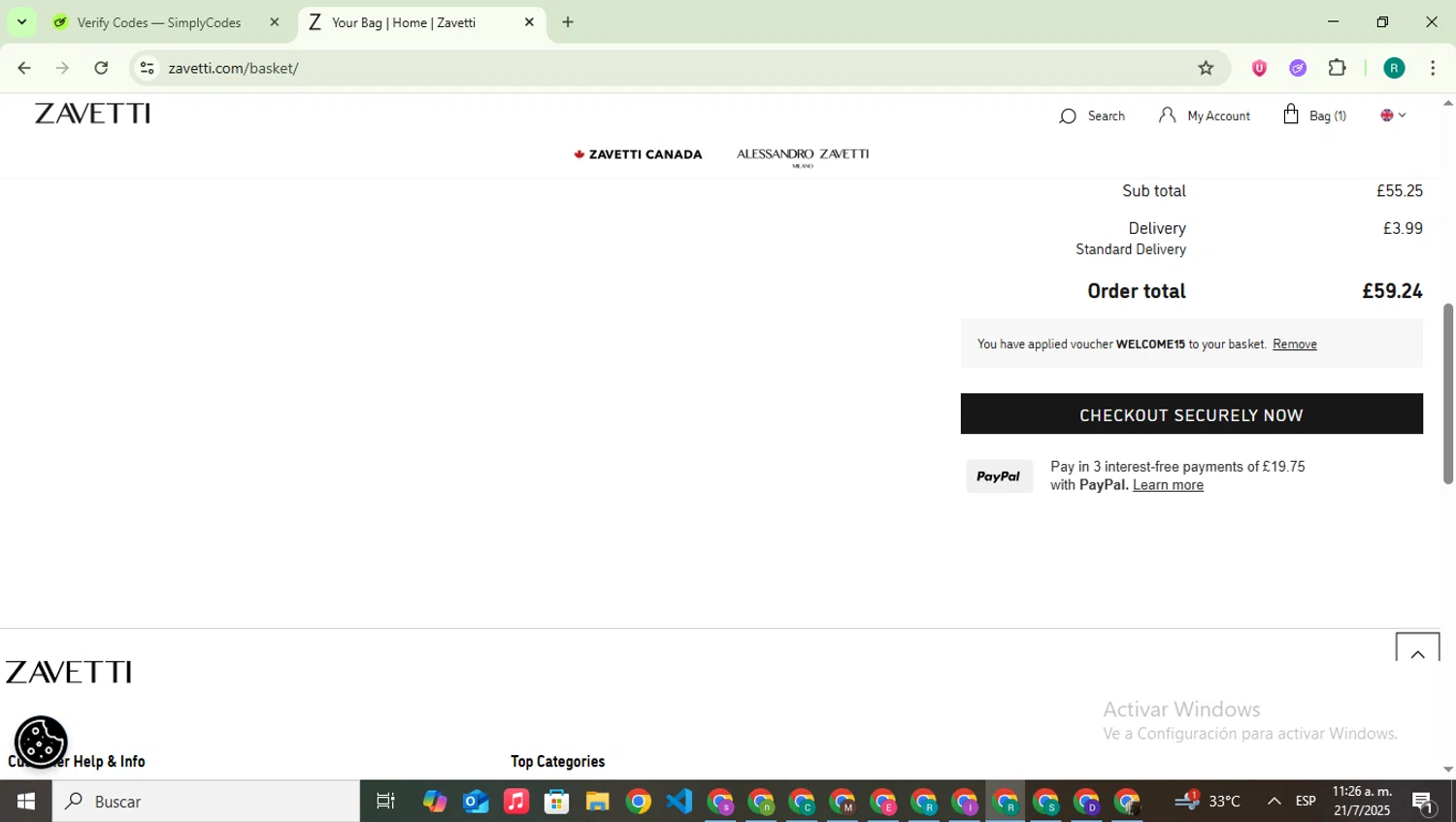
Task: Click the Search label in header
Action: (x=1106, y=115)
